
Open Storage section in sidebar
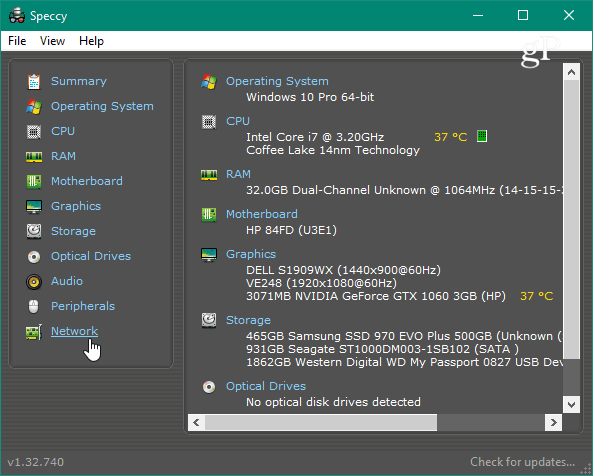(x=73, y=231)
